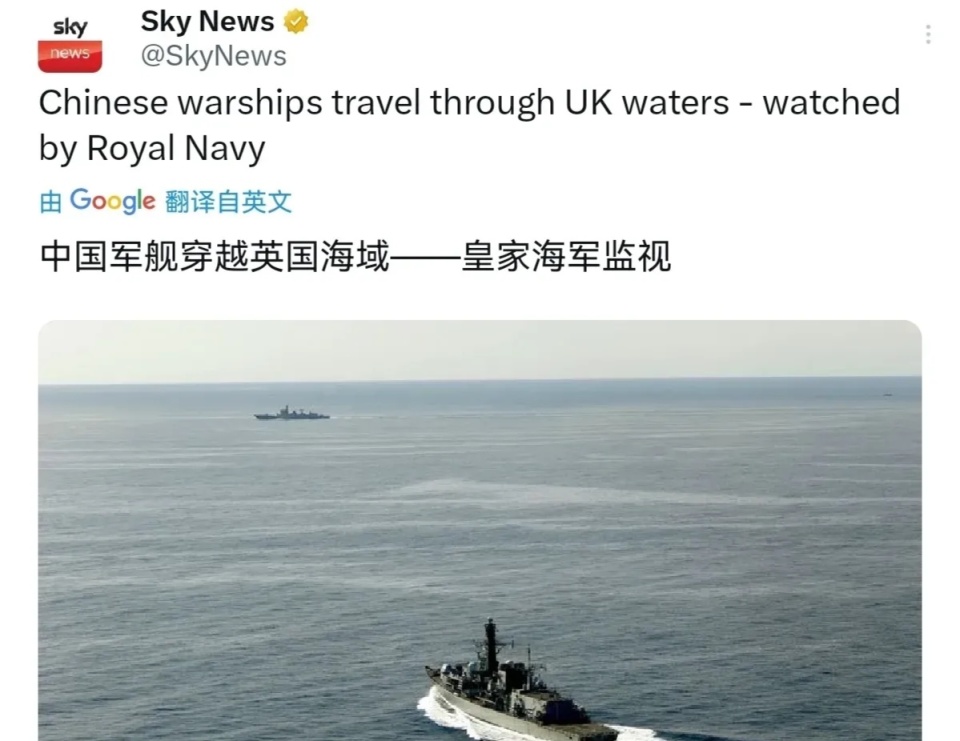
Task: Click the gold verified badge
Action: [x=296, y=22]
